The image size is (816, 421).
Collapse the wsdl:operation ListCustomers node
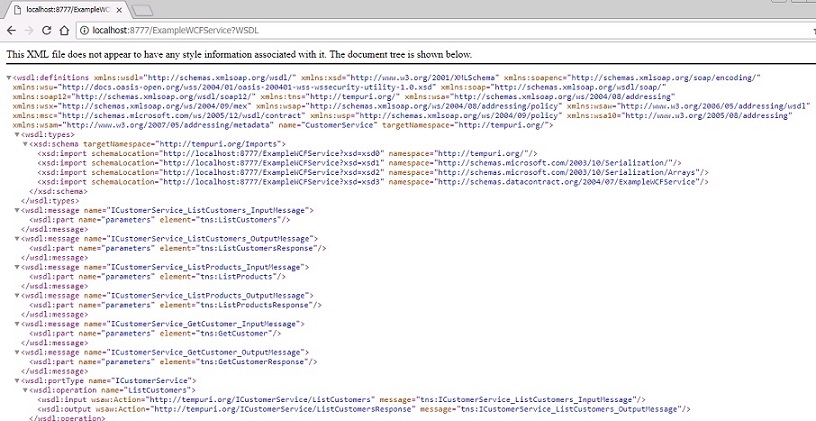point(25,390)
